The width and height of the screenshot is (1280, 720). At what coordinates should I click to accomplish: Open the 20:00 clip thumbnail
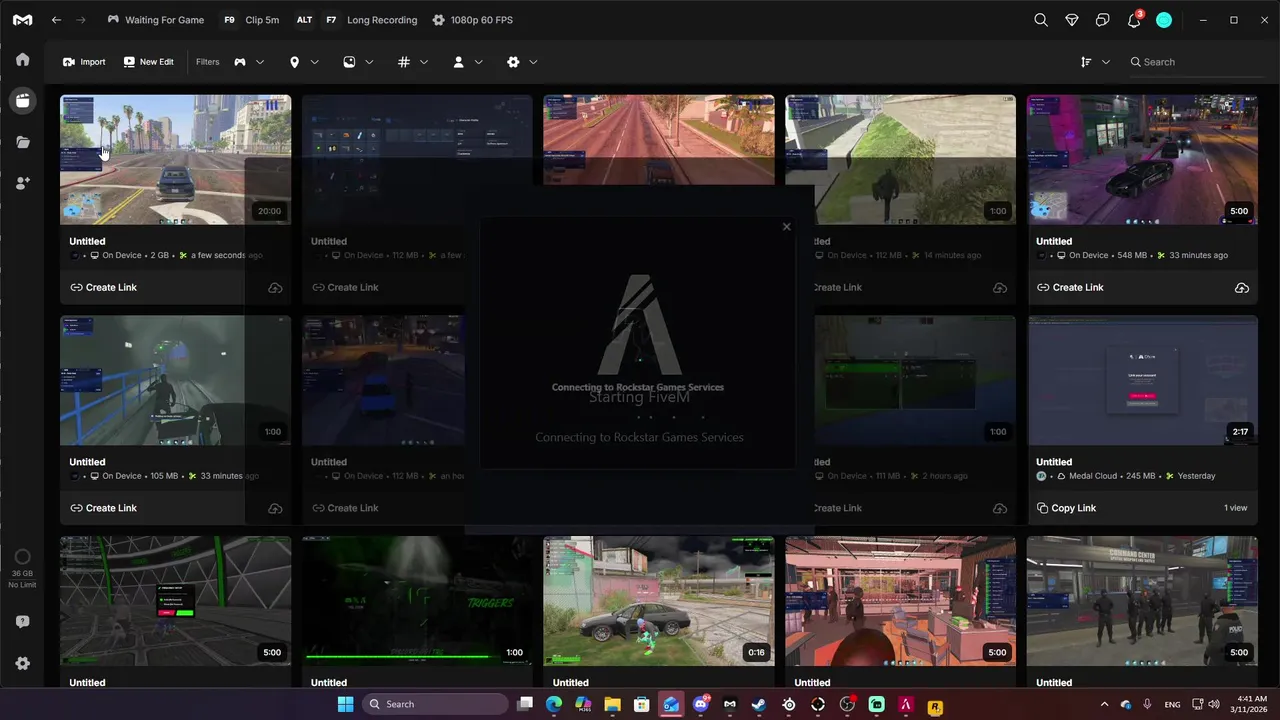[175, 160]
